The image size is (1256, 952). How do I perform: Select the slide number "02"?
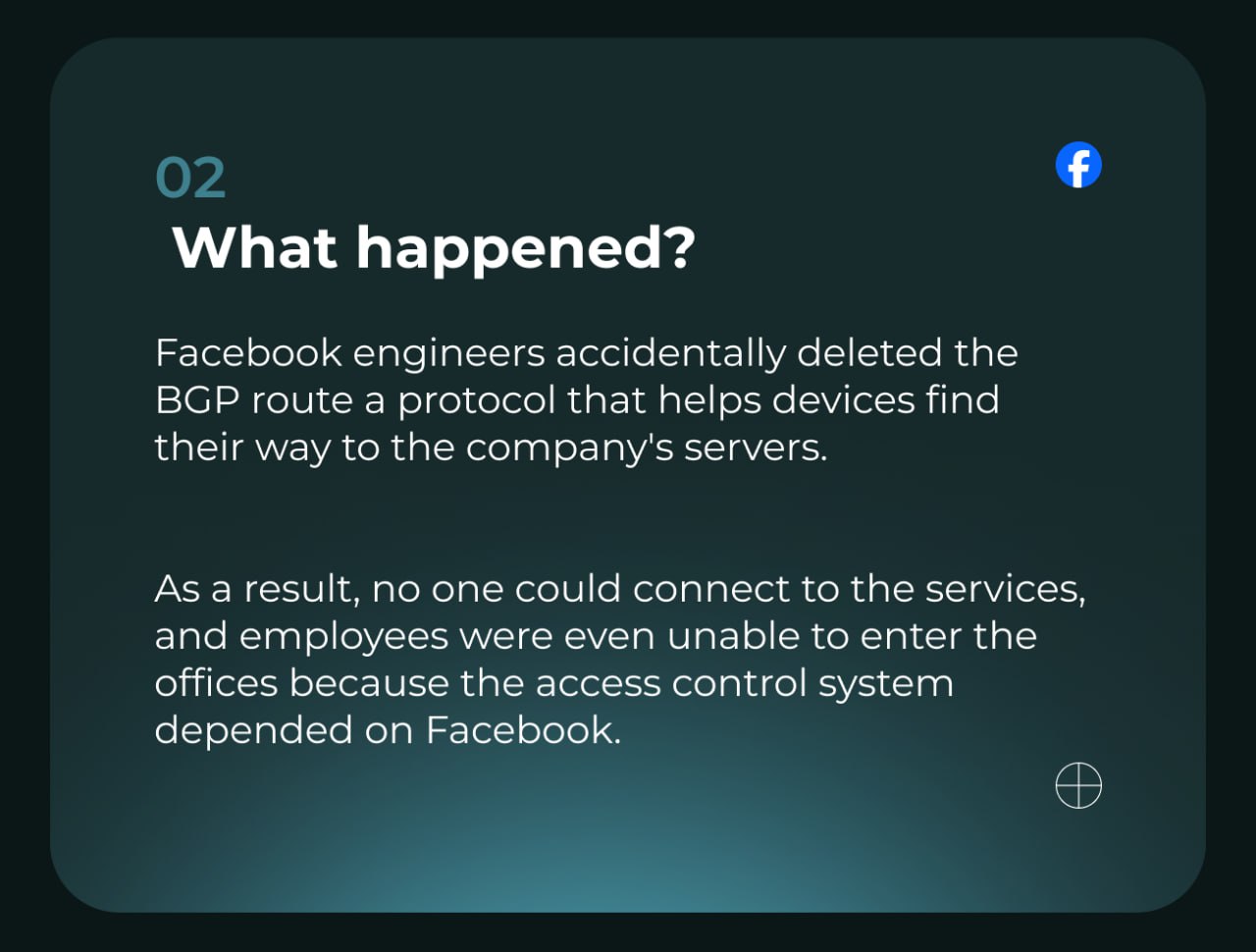click(x=190, y=179)
